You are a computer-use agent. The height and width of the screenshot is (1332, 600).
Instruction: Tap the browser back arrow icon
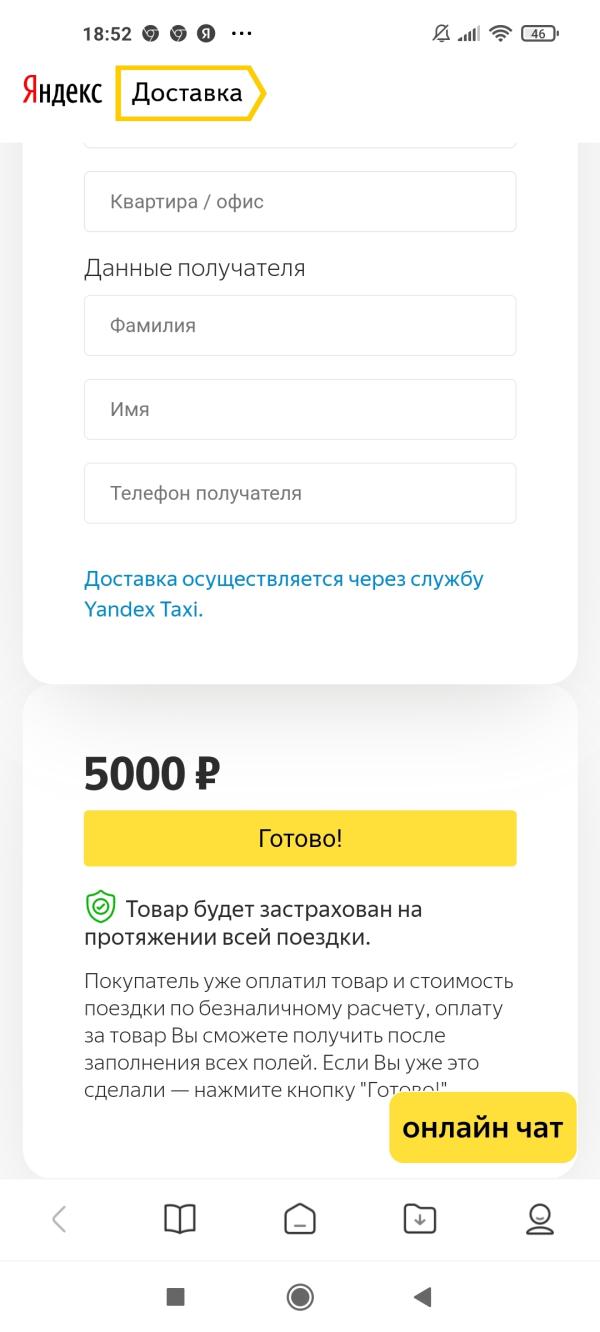(x=59, y=1218)
